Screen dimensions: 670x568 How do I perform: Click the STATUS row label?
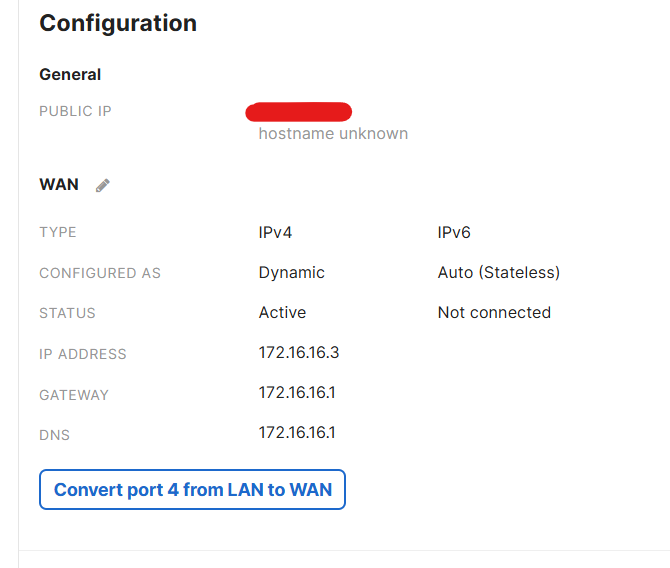[67, 313]
